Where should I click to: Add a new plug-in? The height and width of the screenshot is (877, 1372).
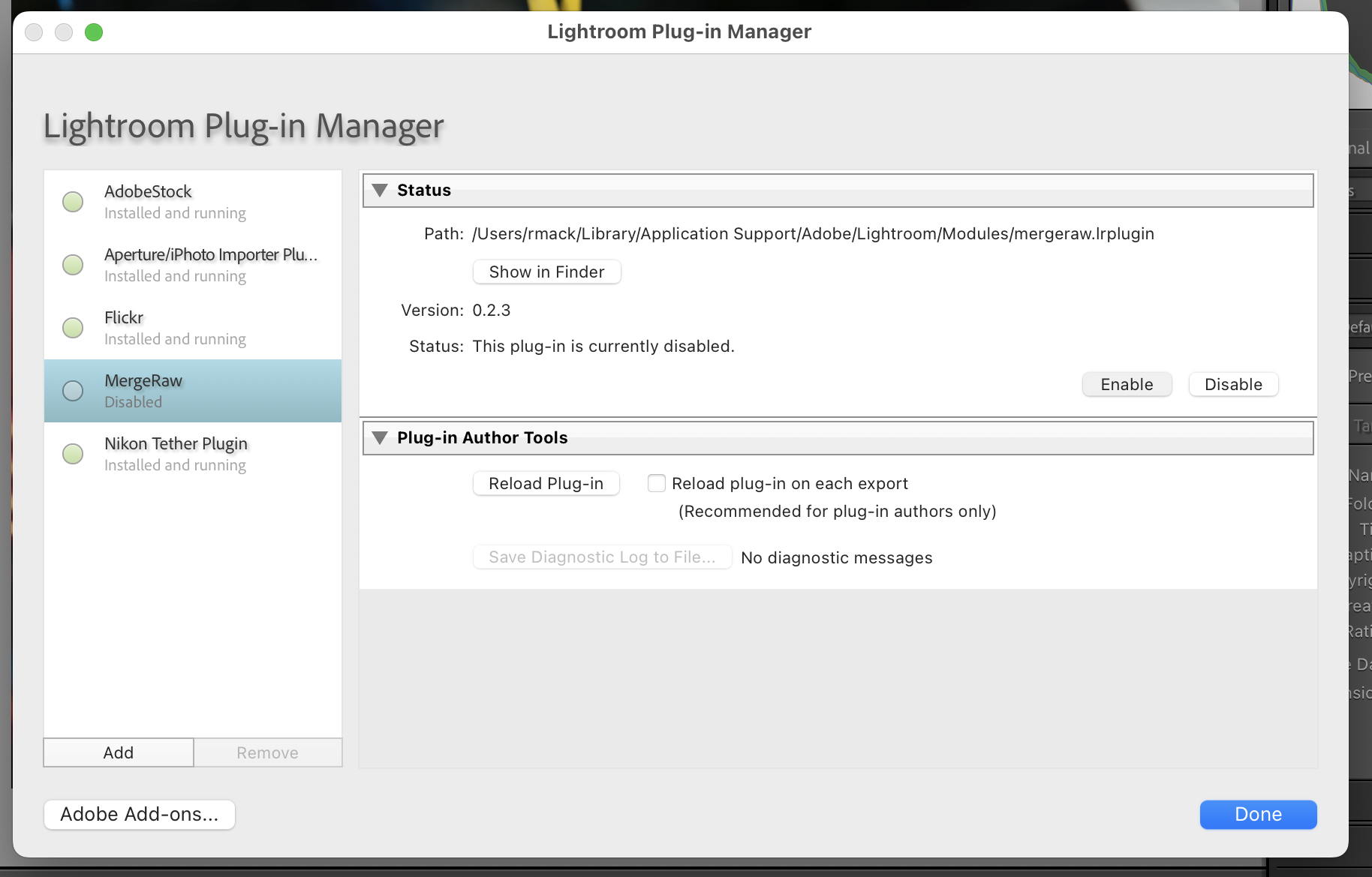click(118, 752)
